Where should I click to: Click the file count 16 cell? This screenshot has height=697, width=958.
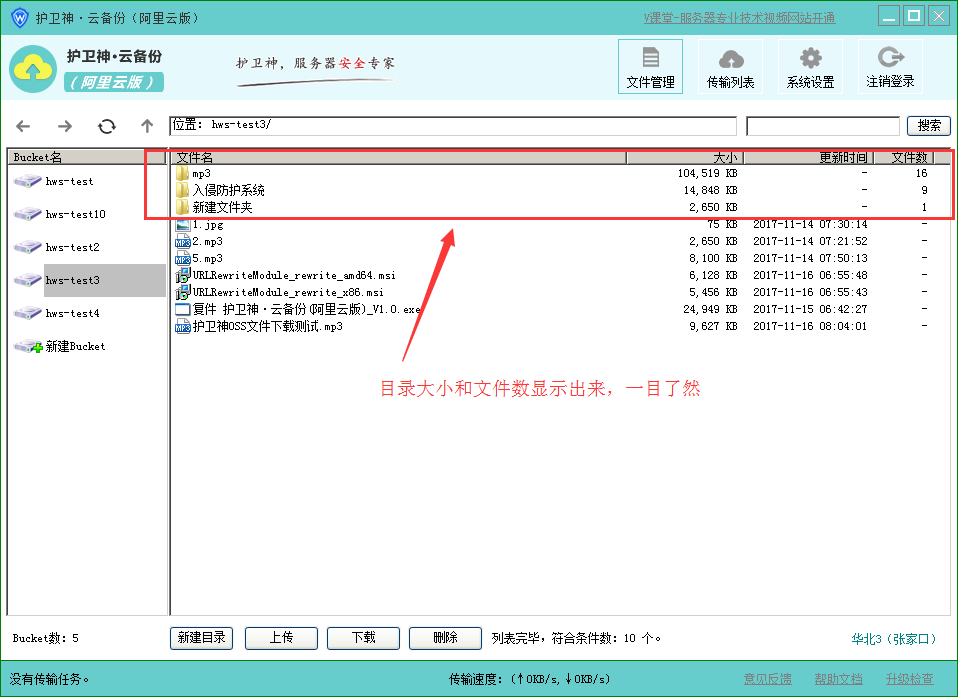click(x=921, y=173)
